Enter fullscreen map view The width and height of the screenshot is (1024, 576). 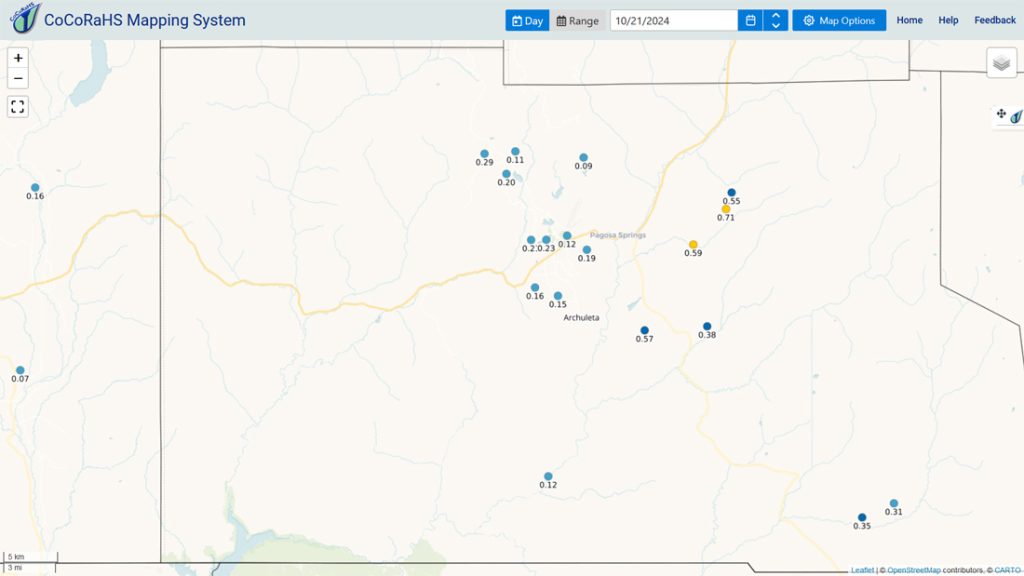pos(18,106)
